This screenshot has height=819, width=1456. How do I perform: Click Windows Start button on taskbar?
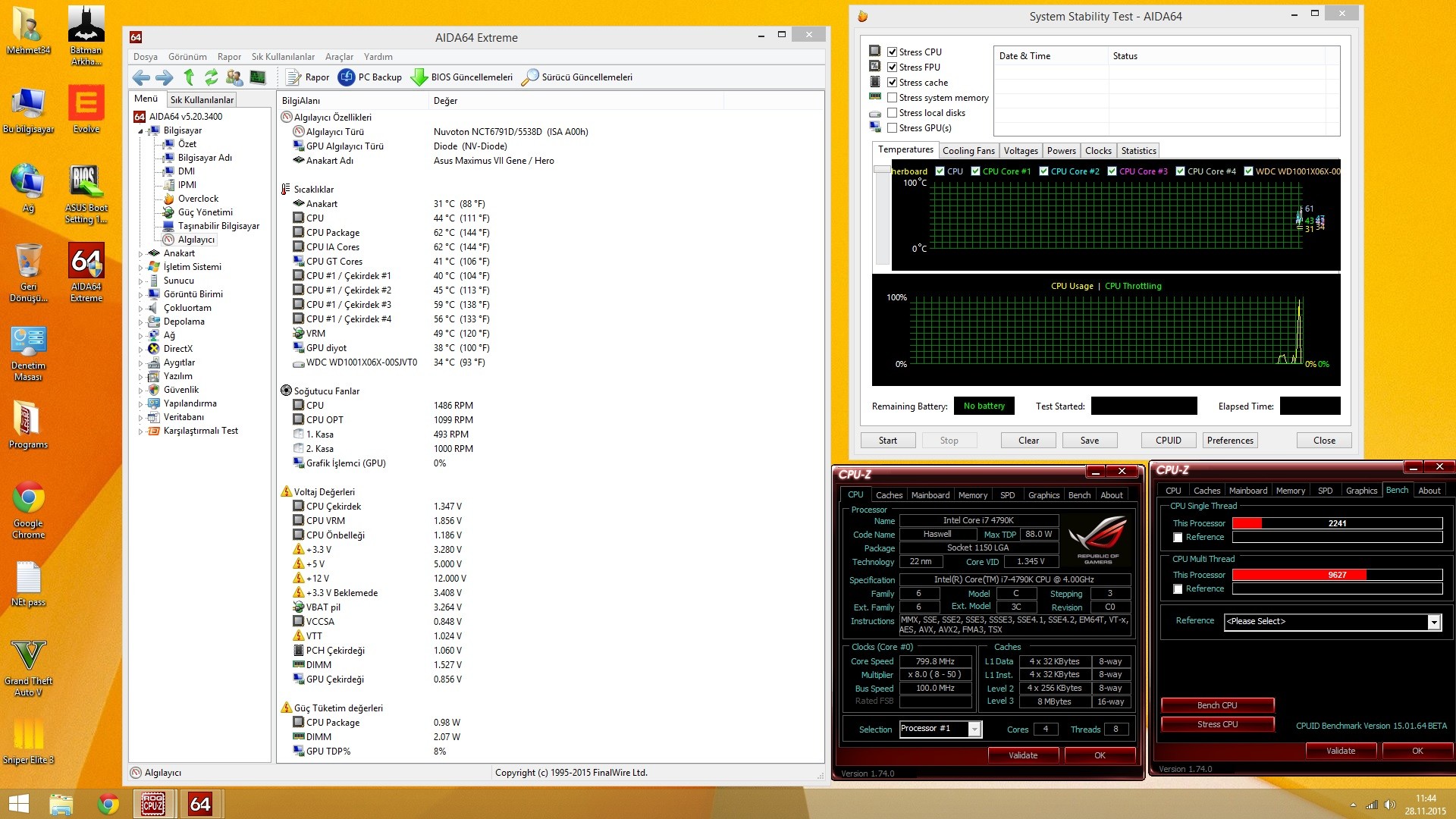(x=18, y=804)
